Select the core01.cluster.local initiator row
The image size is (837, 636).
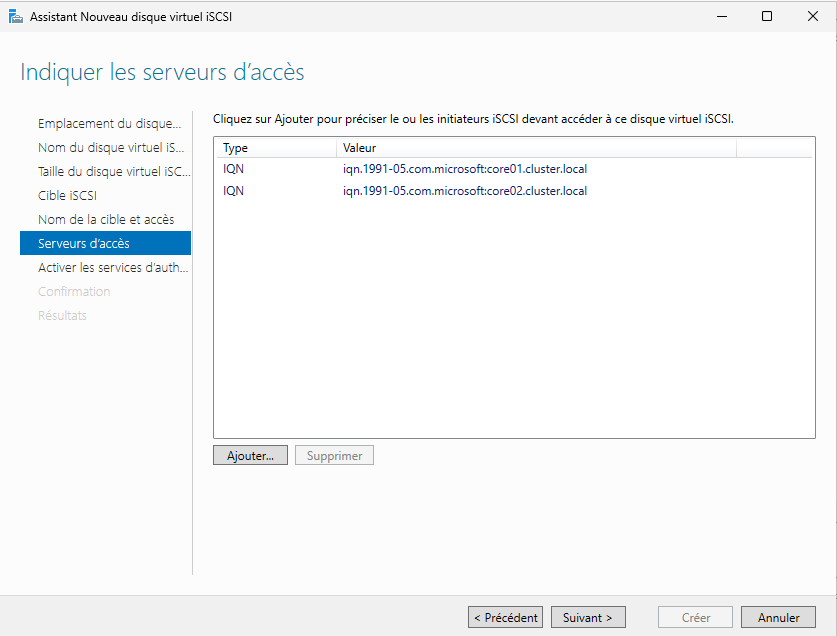pyautogui.click(x=464, y=169)
